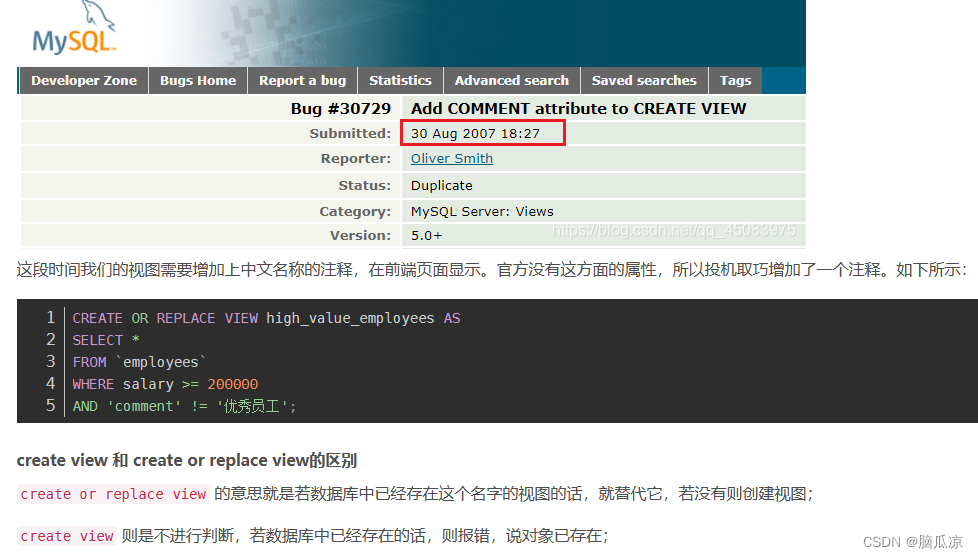Click code line 'FROM `employees`'
This screenshot has width=978, height=558.
click(139, 362)
